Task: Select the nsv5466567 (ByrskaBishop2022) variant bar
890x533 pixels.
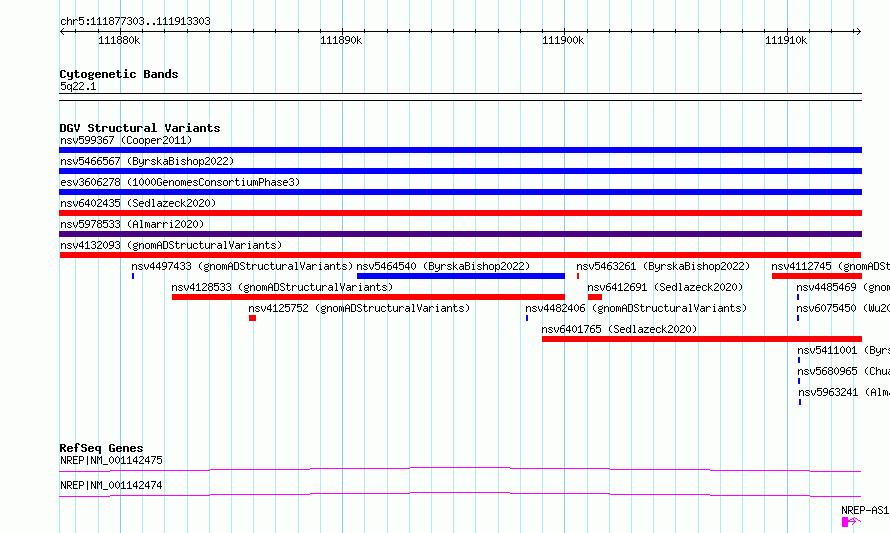Action: coord(460,171)
